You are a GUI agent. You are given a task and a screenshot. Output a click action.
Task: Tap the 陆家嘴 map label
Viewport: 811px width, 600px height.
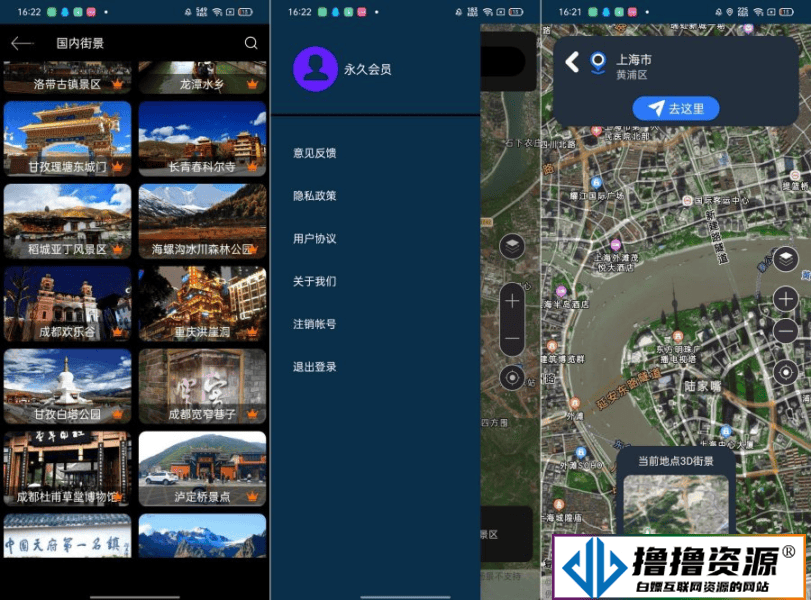(702, 386)
